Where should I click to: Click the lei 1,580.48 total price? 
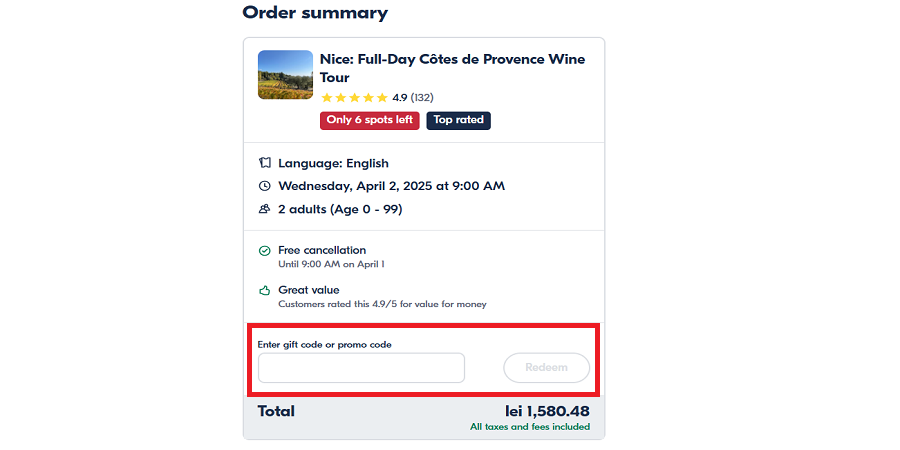pyautogui.click(x=547, y=411)
